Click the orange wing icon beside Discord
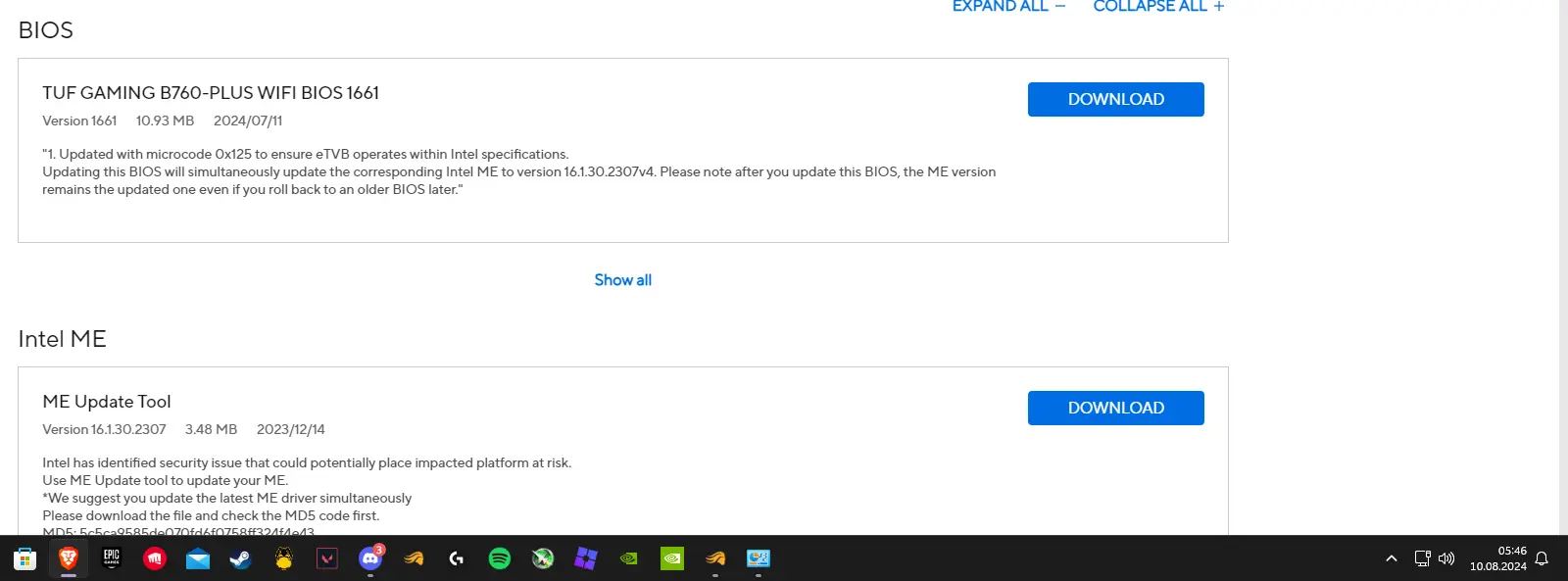 pyautogui.click(x=414, y=558)
